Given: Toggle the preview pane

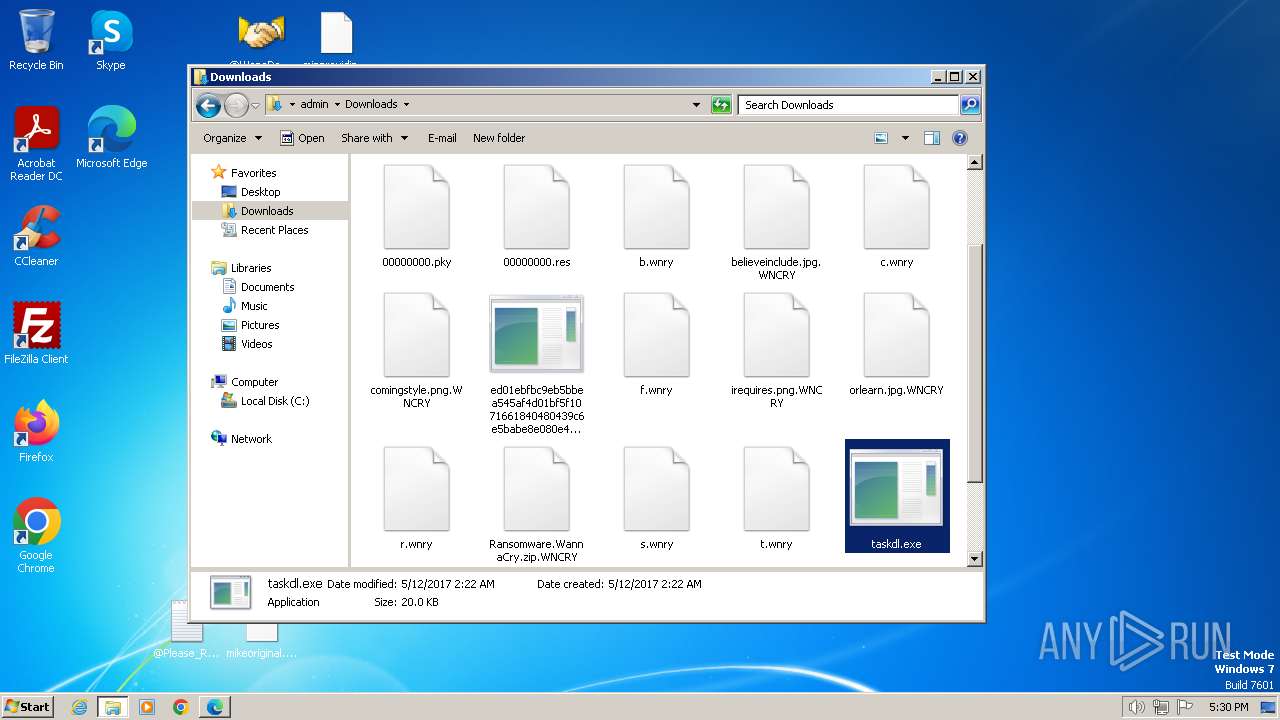Looking at the screenshot, I should [x=932, y=138].
